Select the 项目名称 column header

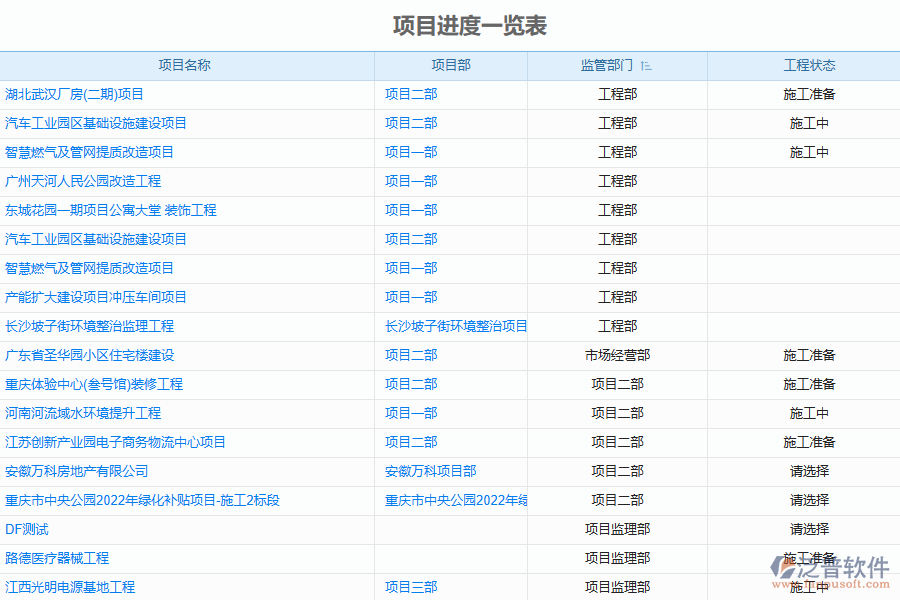point(185,66)
